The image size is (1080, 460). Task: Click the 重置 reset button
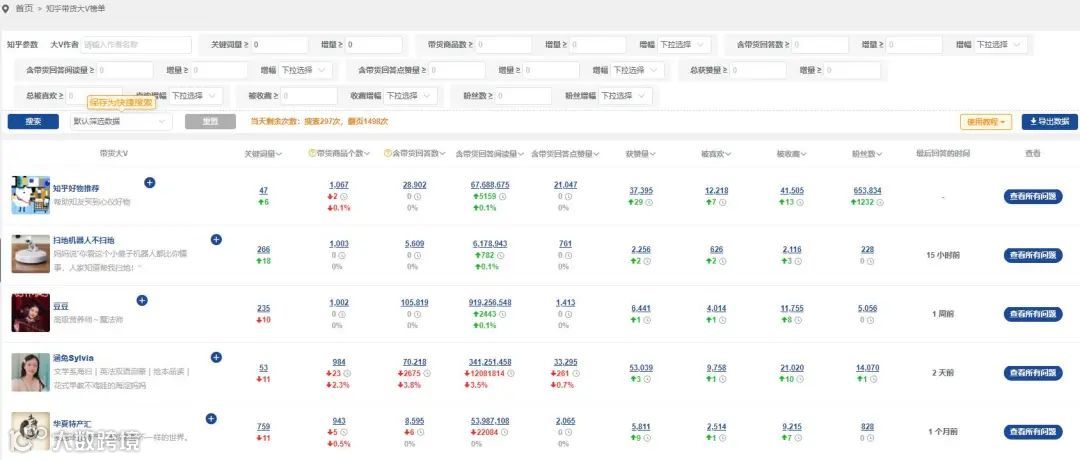pyautogui.click(x=210, y=121)
